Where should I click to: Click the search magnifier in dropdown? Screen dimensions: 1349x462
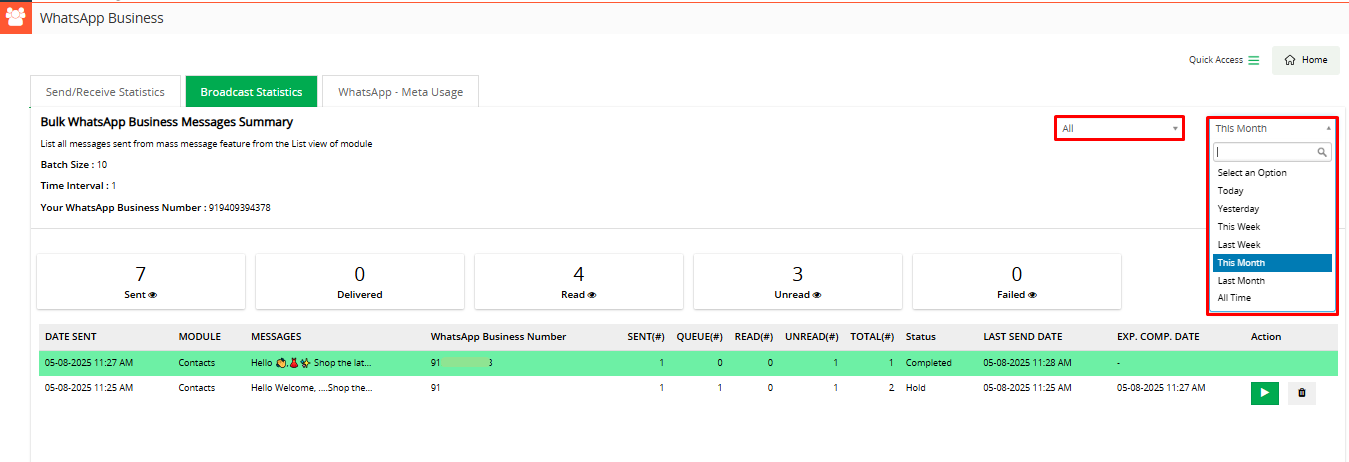[x=1322, y=152]
